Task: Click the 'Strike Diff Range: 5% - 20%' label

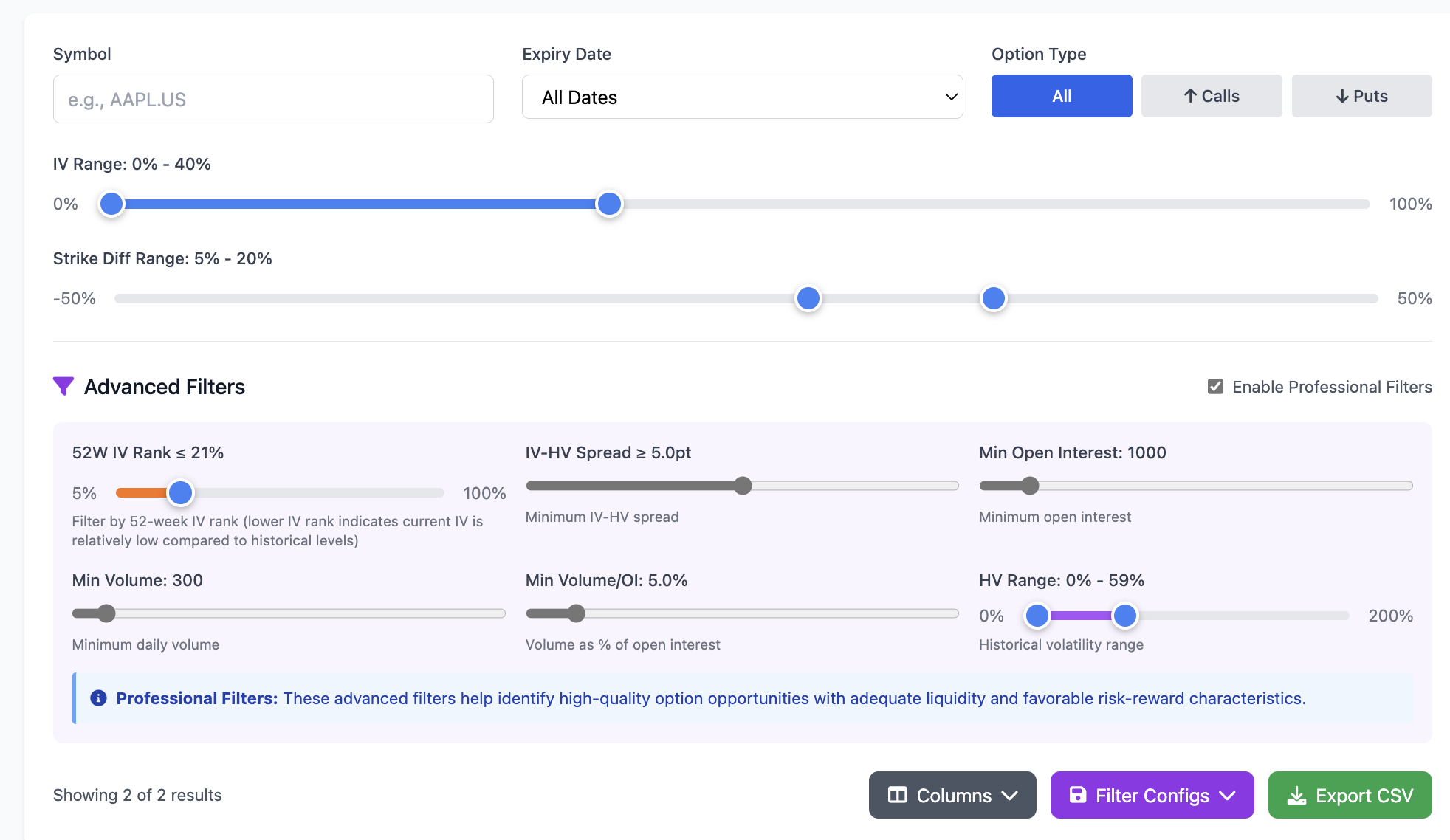Action: pos(162,258)
